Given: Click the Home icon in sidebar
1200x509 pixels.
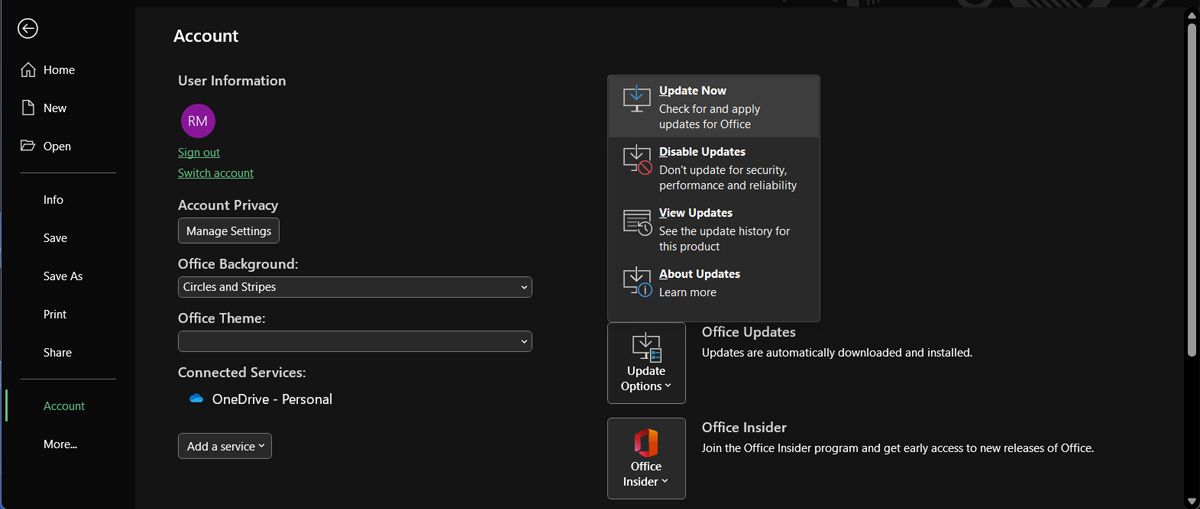Looking at the screenshot, I should (x=28, y=70).
